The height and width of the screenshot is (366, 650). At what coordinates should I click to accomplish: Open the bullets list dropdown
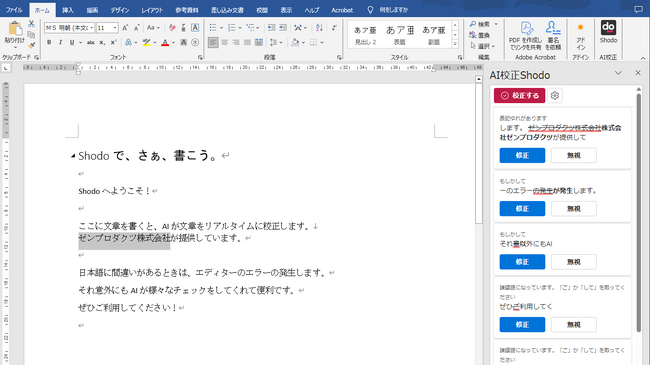tap(221, 28)
